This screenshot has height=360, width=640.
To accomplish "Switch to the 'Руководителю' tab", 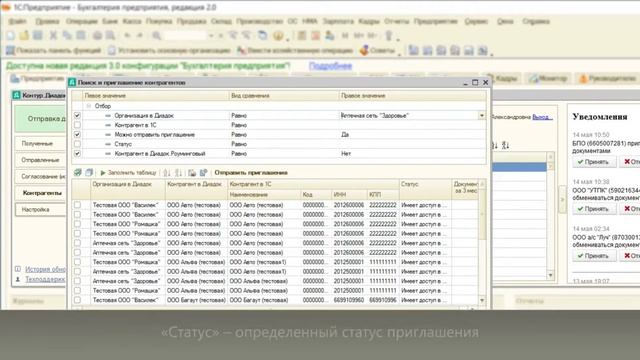I will click(607, 78).
